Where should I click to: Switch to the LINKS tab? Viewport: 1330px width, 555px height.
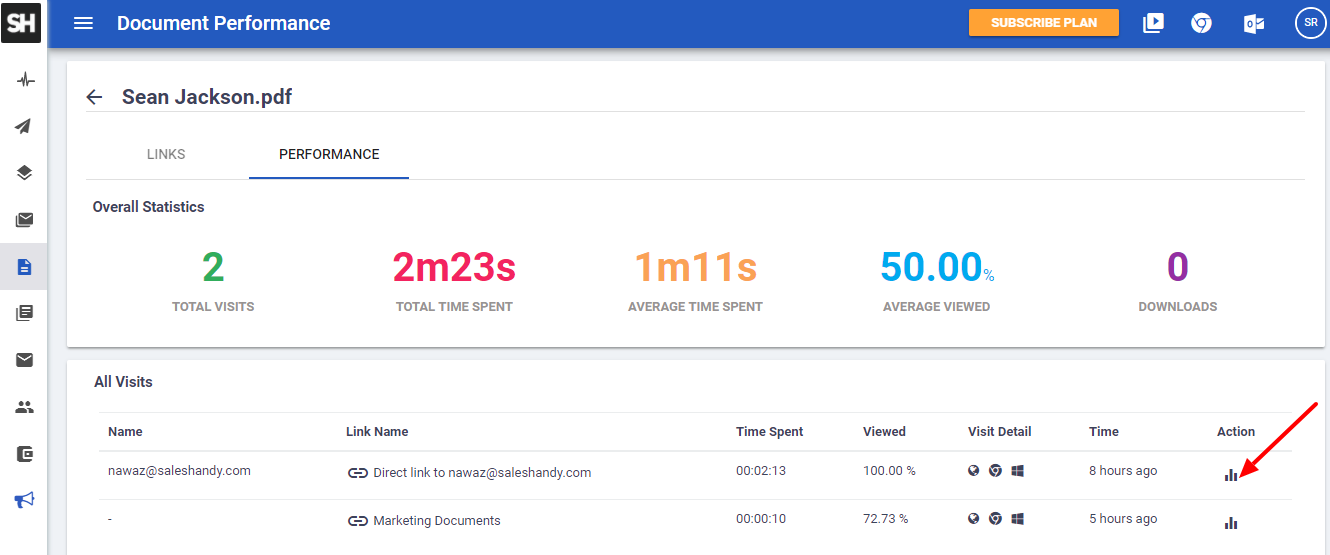(166, 154)
